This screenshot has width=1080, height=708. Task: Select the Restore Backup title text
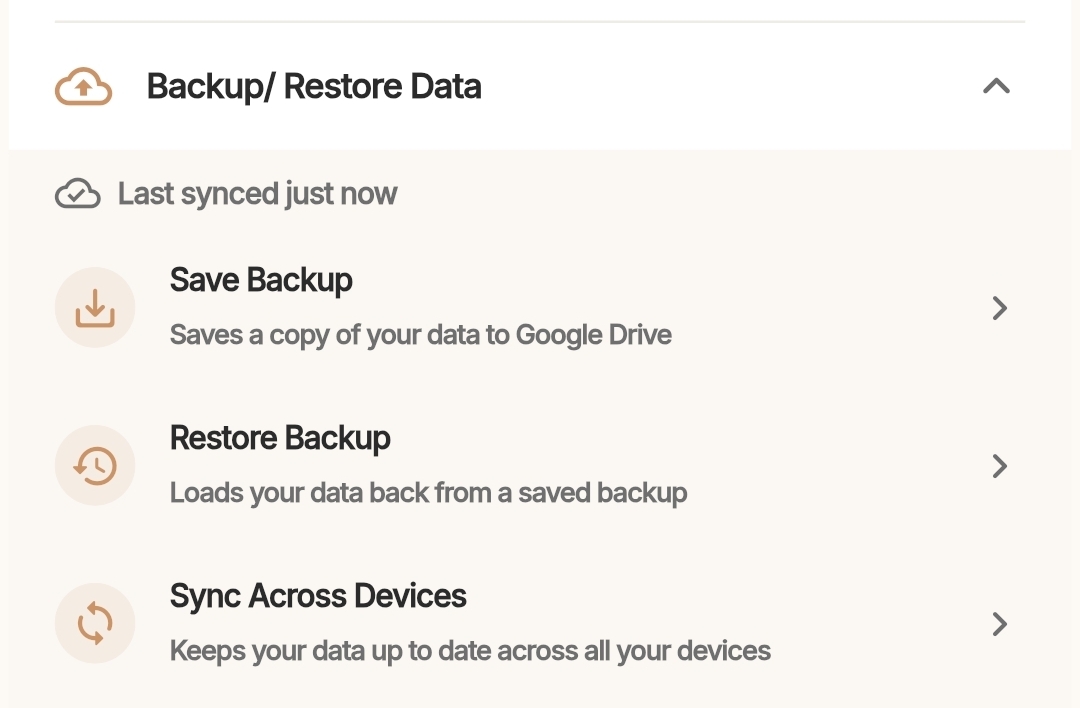coord(280,439)
